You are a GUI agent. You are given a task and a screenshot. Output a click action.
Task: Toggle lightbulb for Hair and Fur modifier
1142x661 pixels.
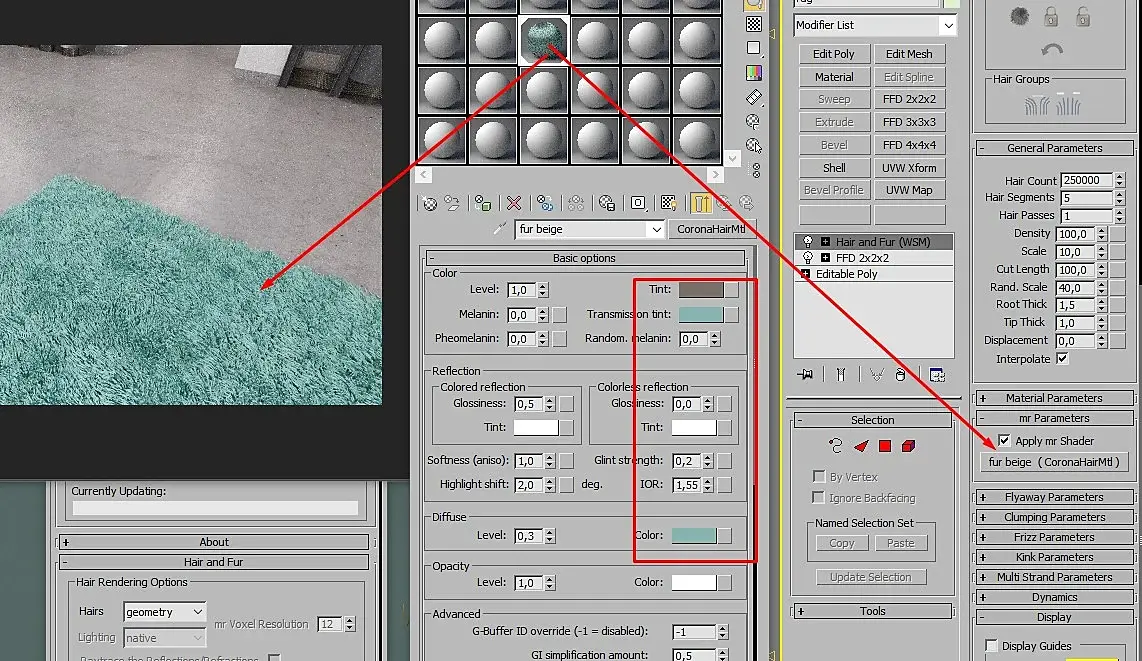[807, 241]
